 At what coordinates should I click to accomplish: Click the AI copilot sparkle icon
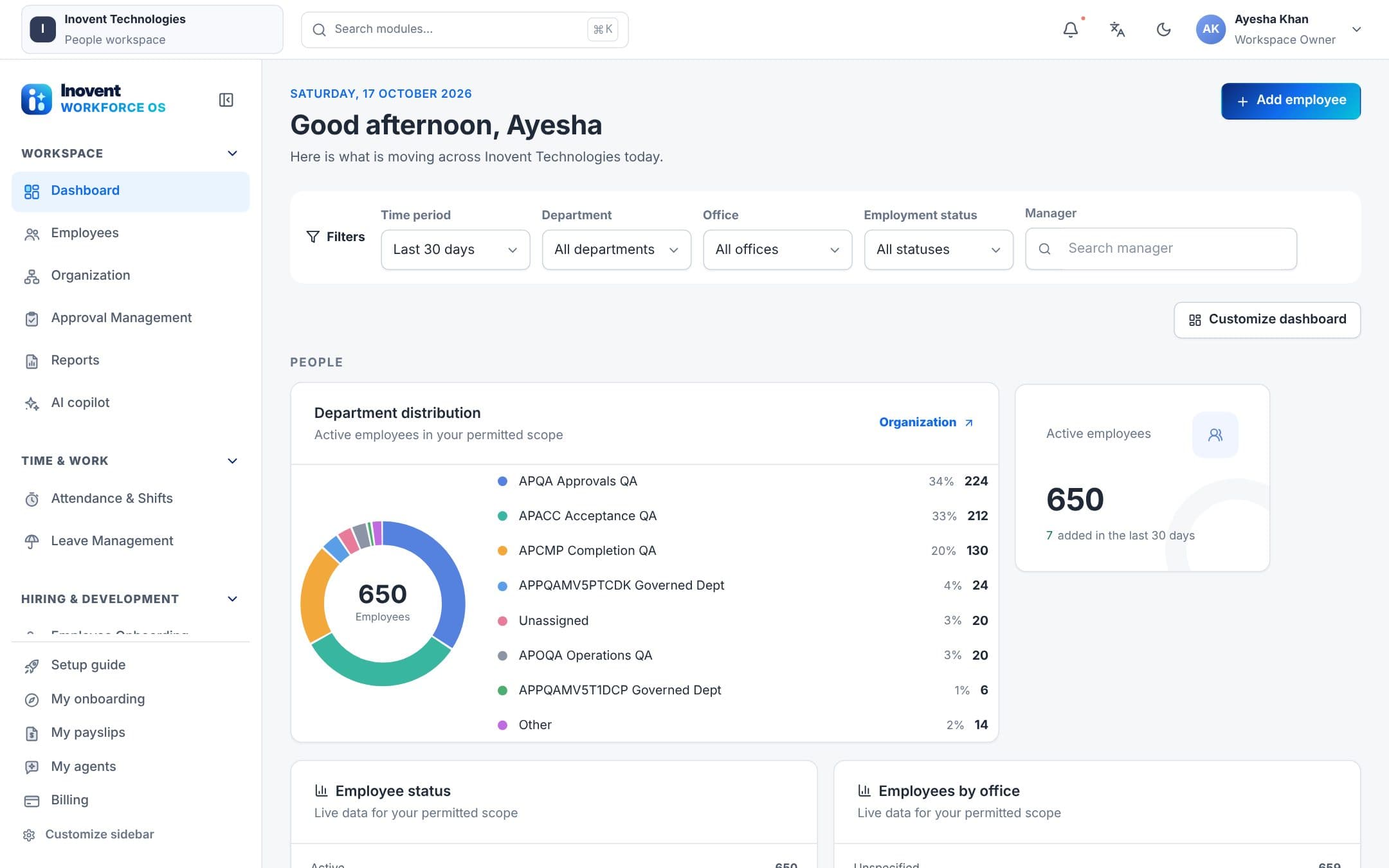[x=32, y=403]
